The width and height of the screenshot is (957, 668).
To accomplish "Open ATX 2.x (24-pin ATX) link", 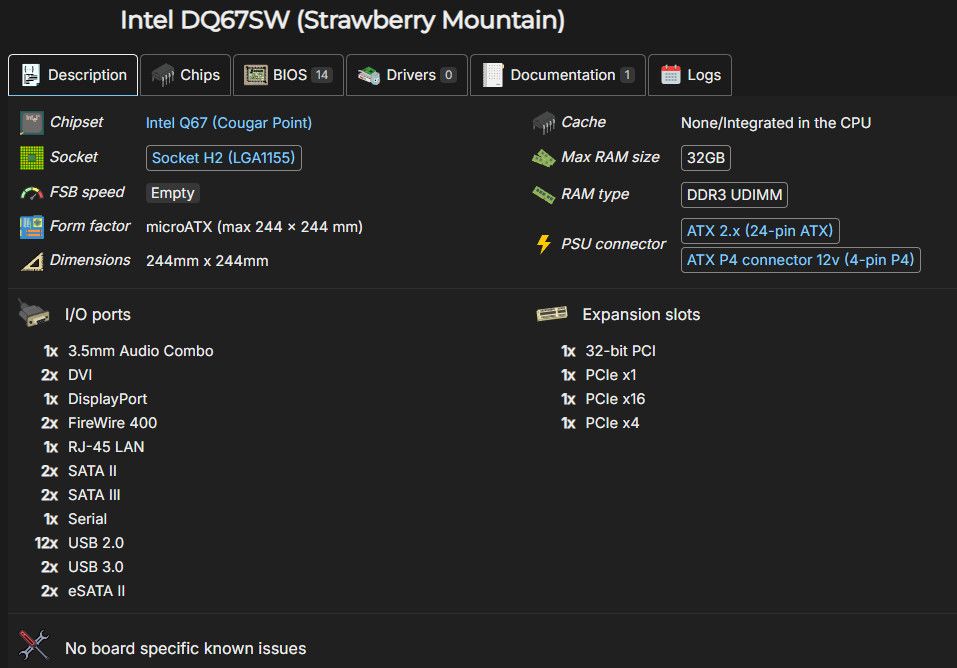I will [x=760, y=231].
